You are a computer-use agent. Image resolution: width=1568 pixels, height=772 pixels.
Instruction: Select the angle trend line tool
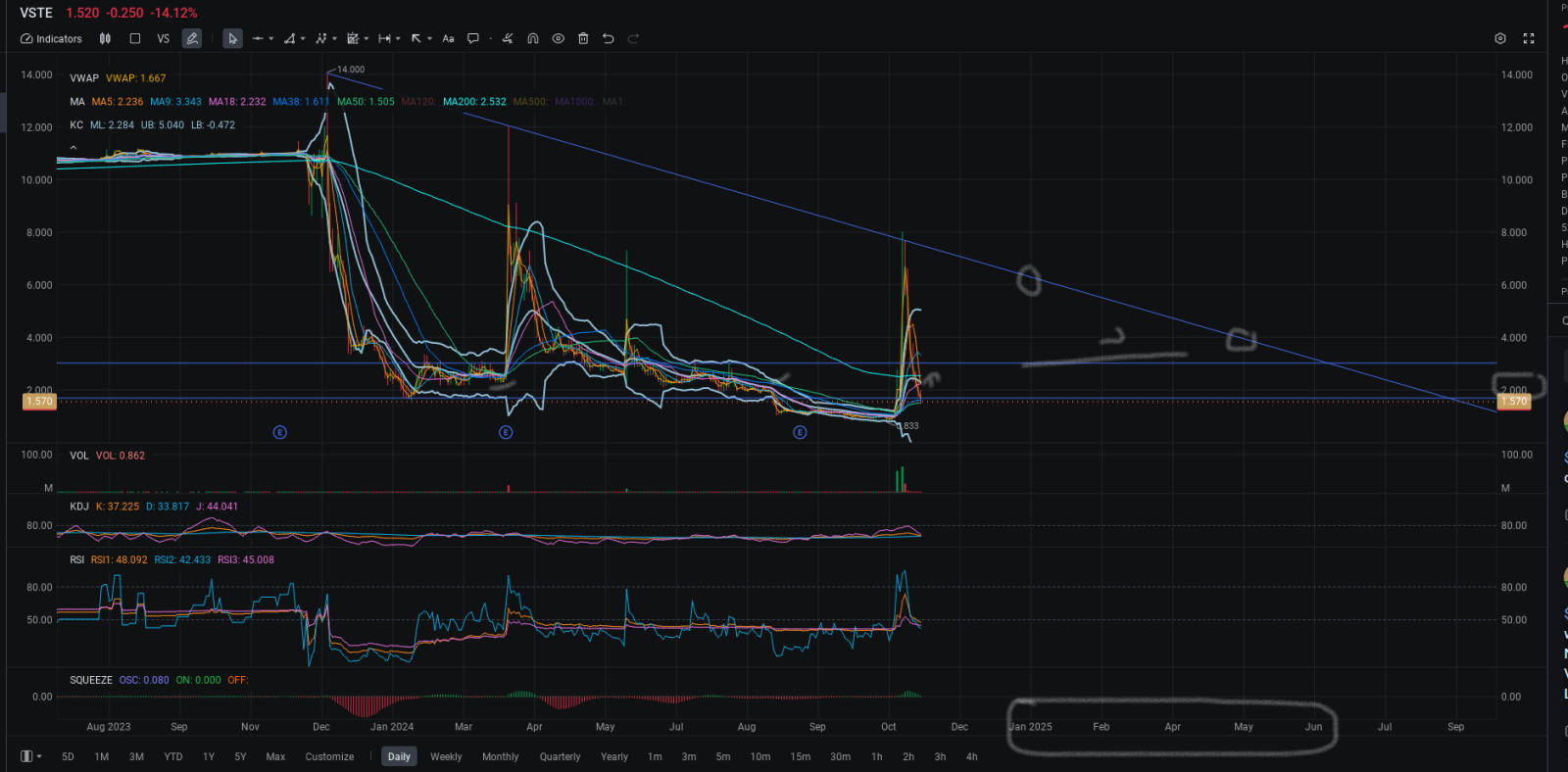[x=289, y=39]
